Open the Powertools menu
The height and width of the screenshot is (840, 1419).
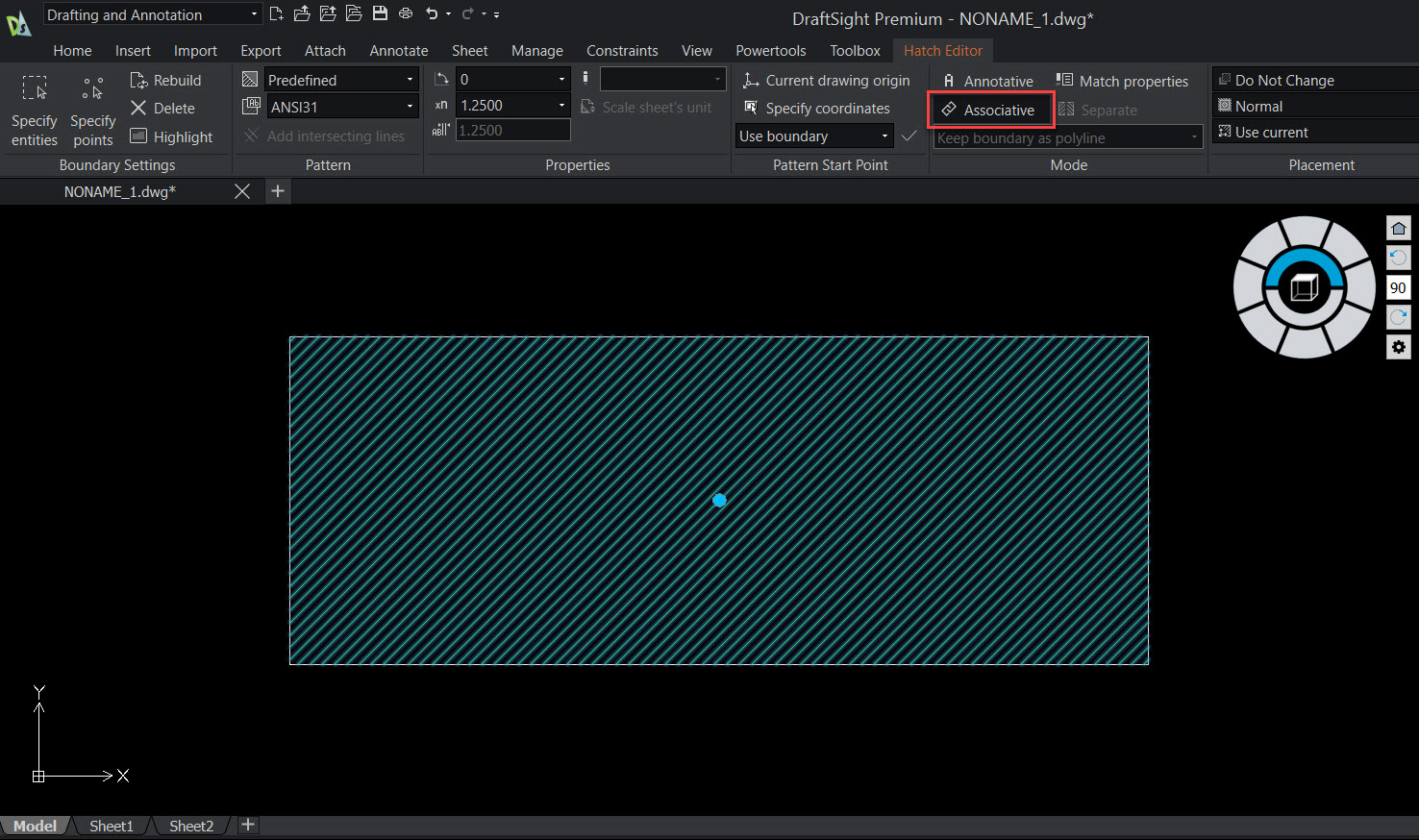point(770,50)
